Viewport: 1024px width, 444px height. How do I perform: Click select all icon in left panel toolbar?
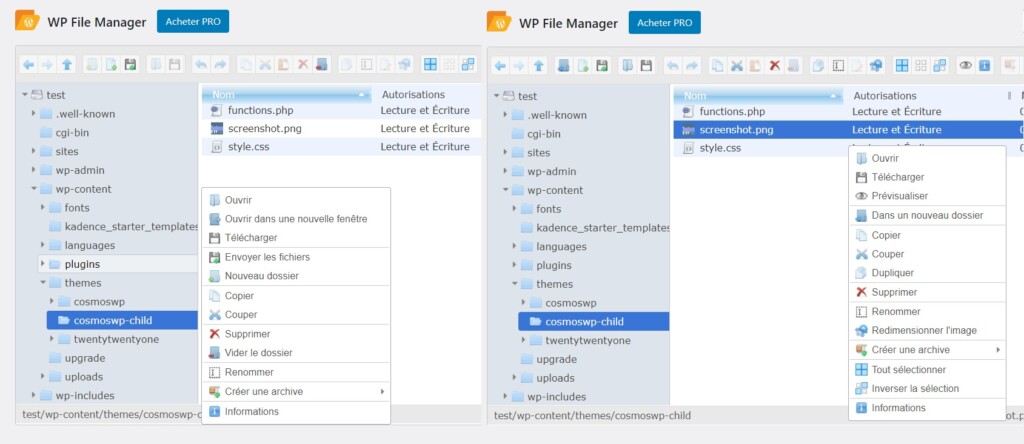[x=430, y=65]
